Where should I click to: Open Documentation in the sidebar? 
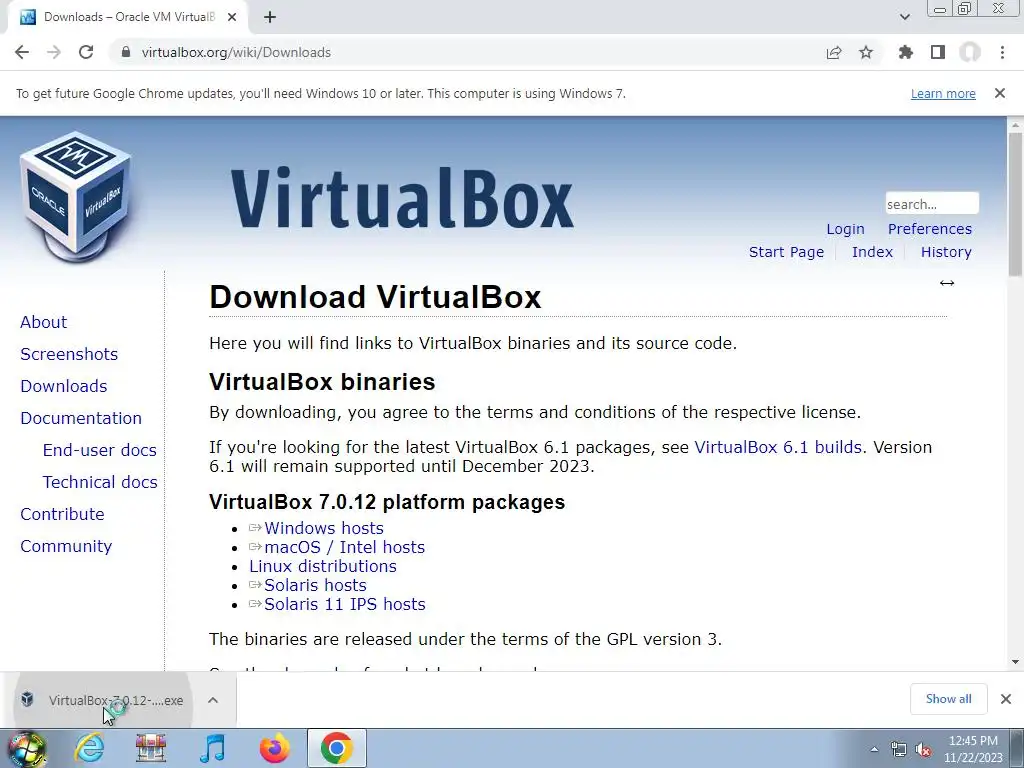81,418
